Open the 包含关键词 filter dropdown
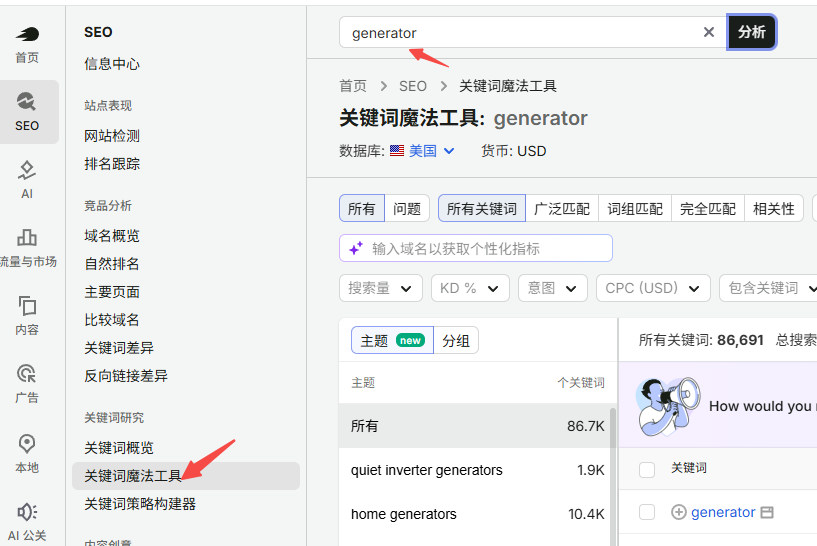817x546 pixels. (x=770, y=288)
